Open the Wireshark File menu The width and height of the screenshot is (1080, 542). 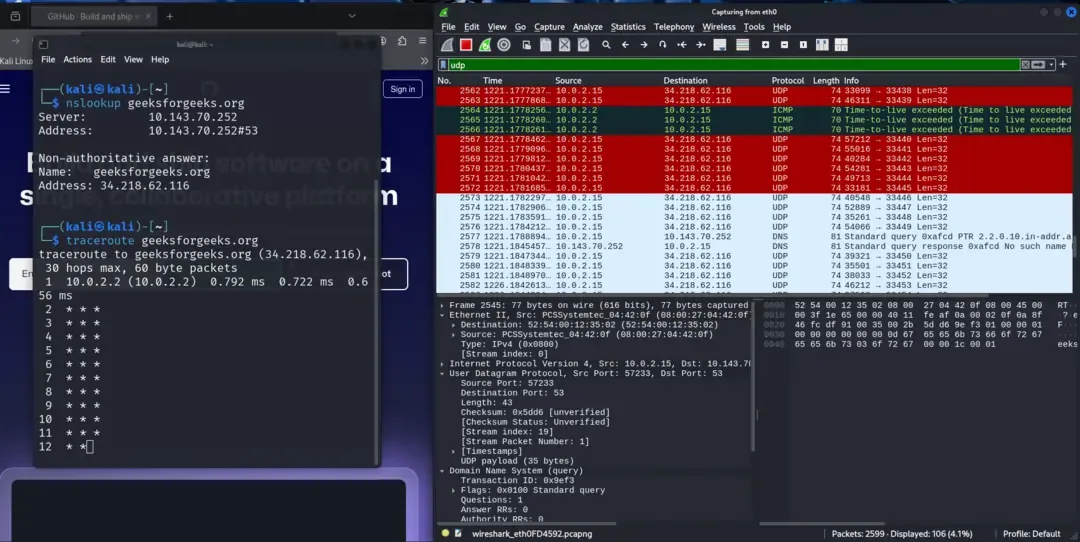[x=448, y=27]
